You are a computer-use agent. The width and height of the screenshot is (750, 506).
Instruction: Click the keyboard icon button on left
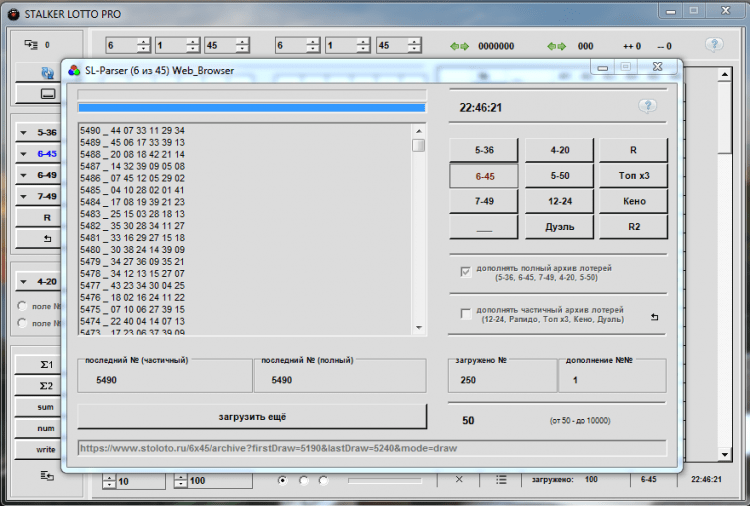[47, 93]
